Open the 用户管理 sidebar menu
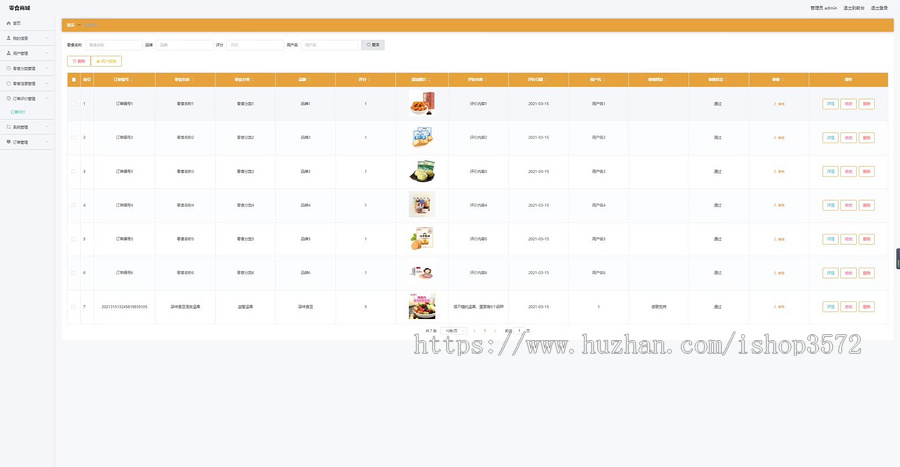This screenshot has height=467, width=900. [27, 53]
